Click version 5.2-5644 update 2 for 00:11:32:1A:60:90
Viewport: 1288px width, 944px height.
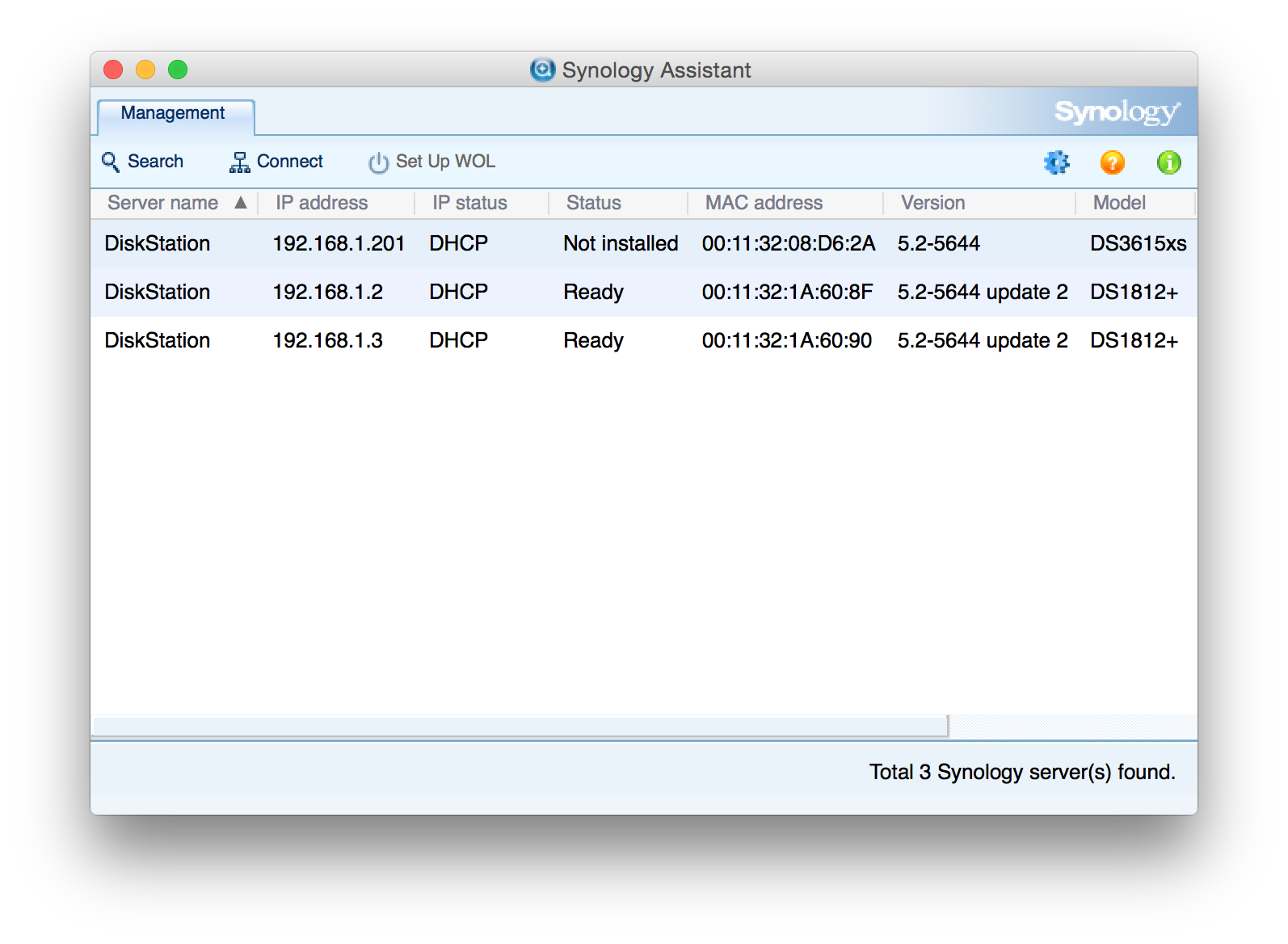coord(983,340)
